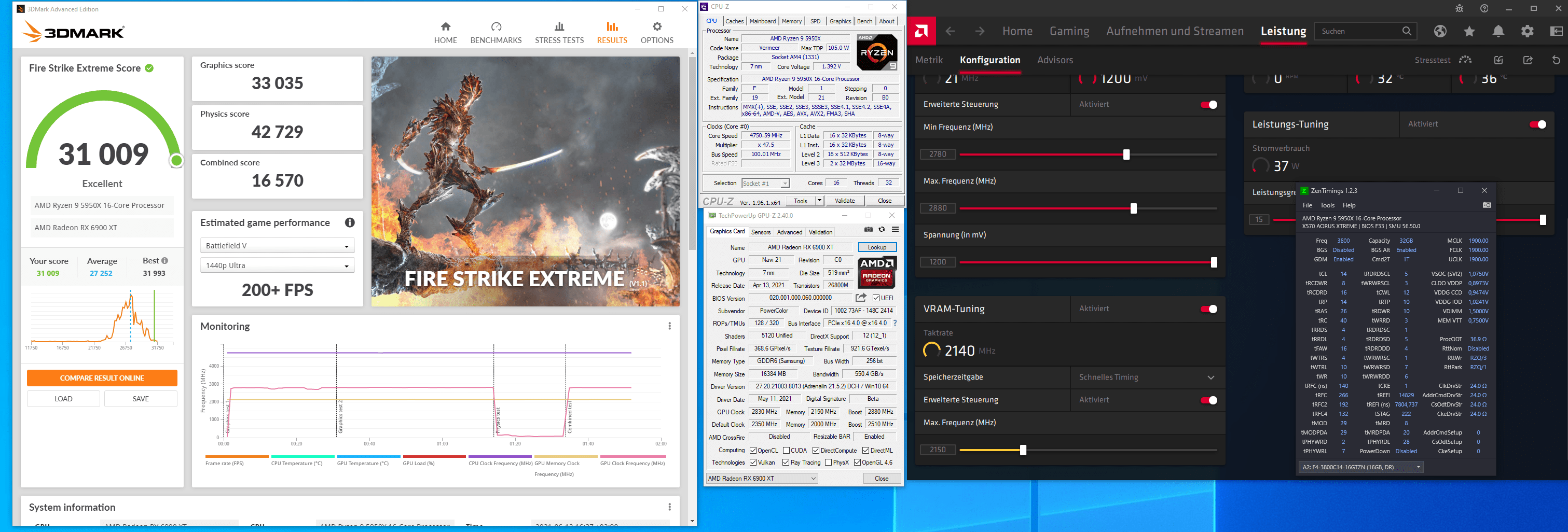
Task: Adjust the VRAM Max. Frequenz slider handle
Action: point(1023,450)
